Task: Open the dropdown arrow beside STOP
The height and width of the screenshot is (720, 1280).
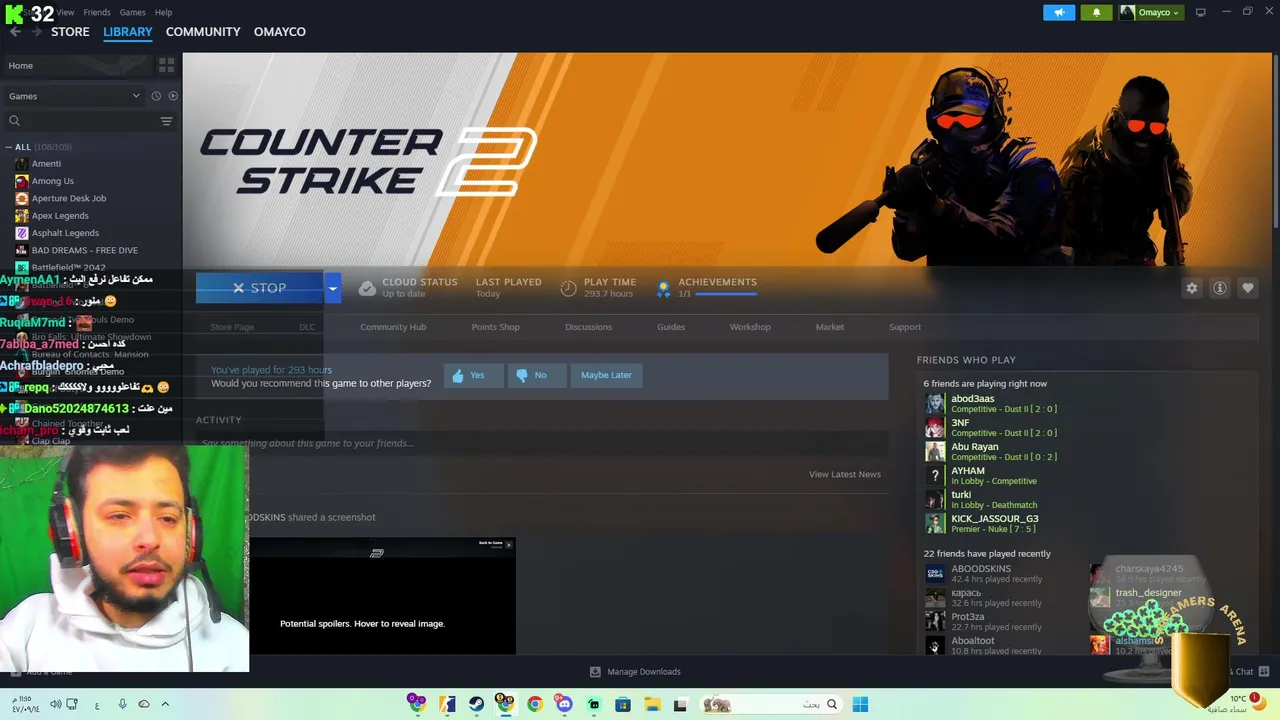Action: pos(333,288)
